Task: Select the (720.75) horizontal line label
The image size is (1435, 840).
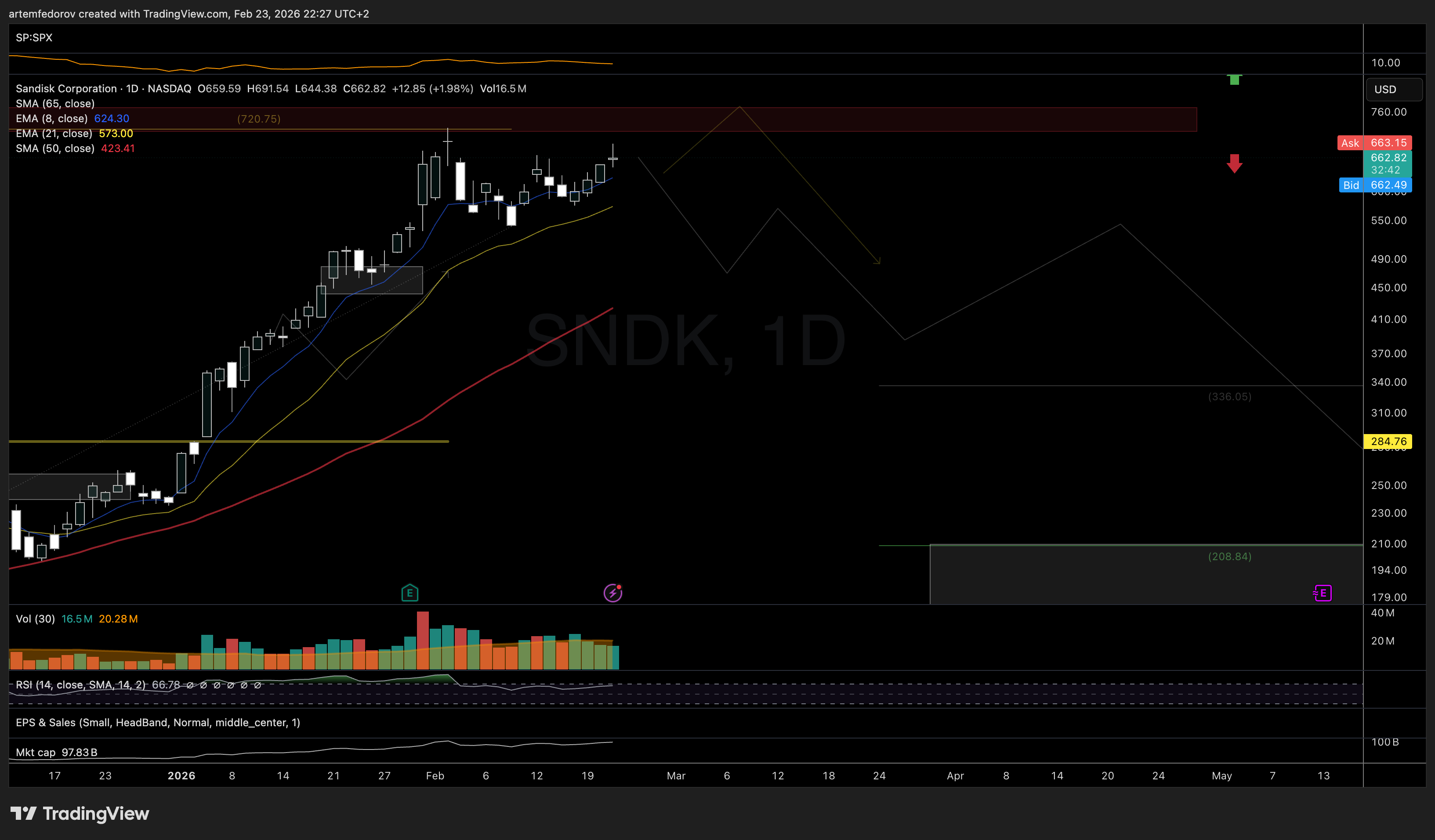Action: point(258,119)
